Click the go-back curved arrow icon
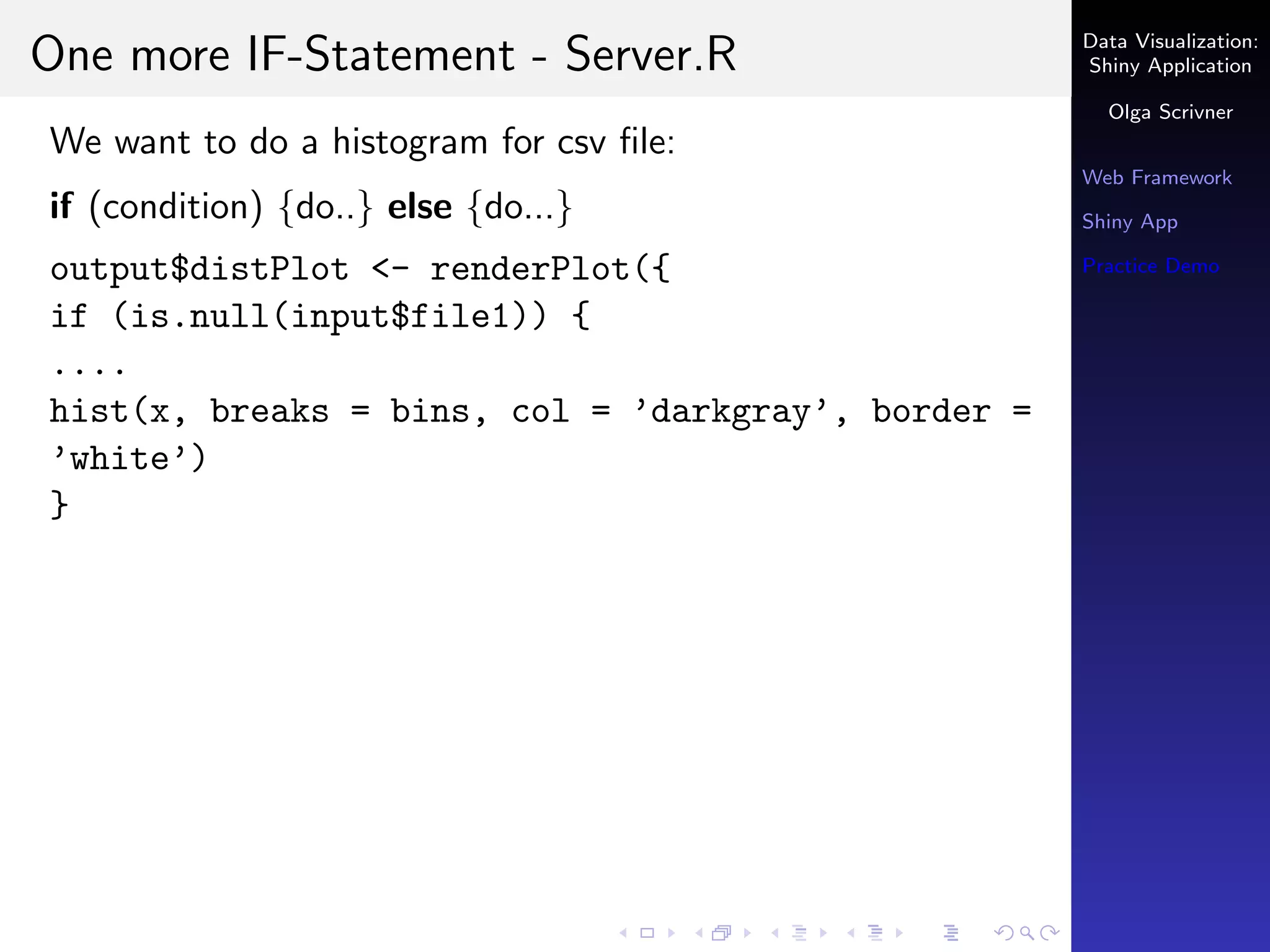Image resolution: width=1270 pixels, height=952 pixels. point(1004,933)
